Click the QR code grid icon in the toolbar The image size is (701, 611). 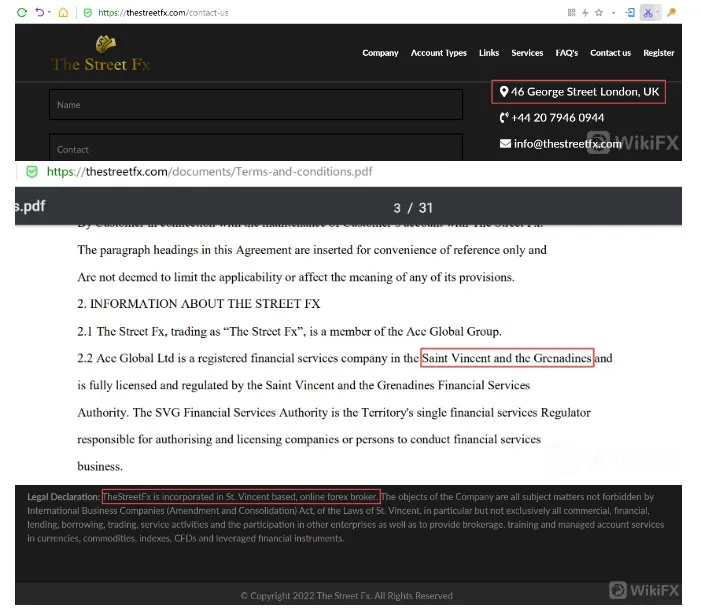571,13
